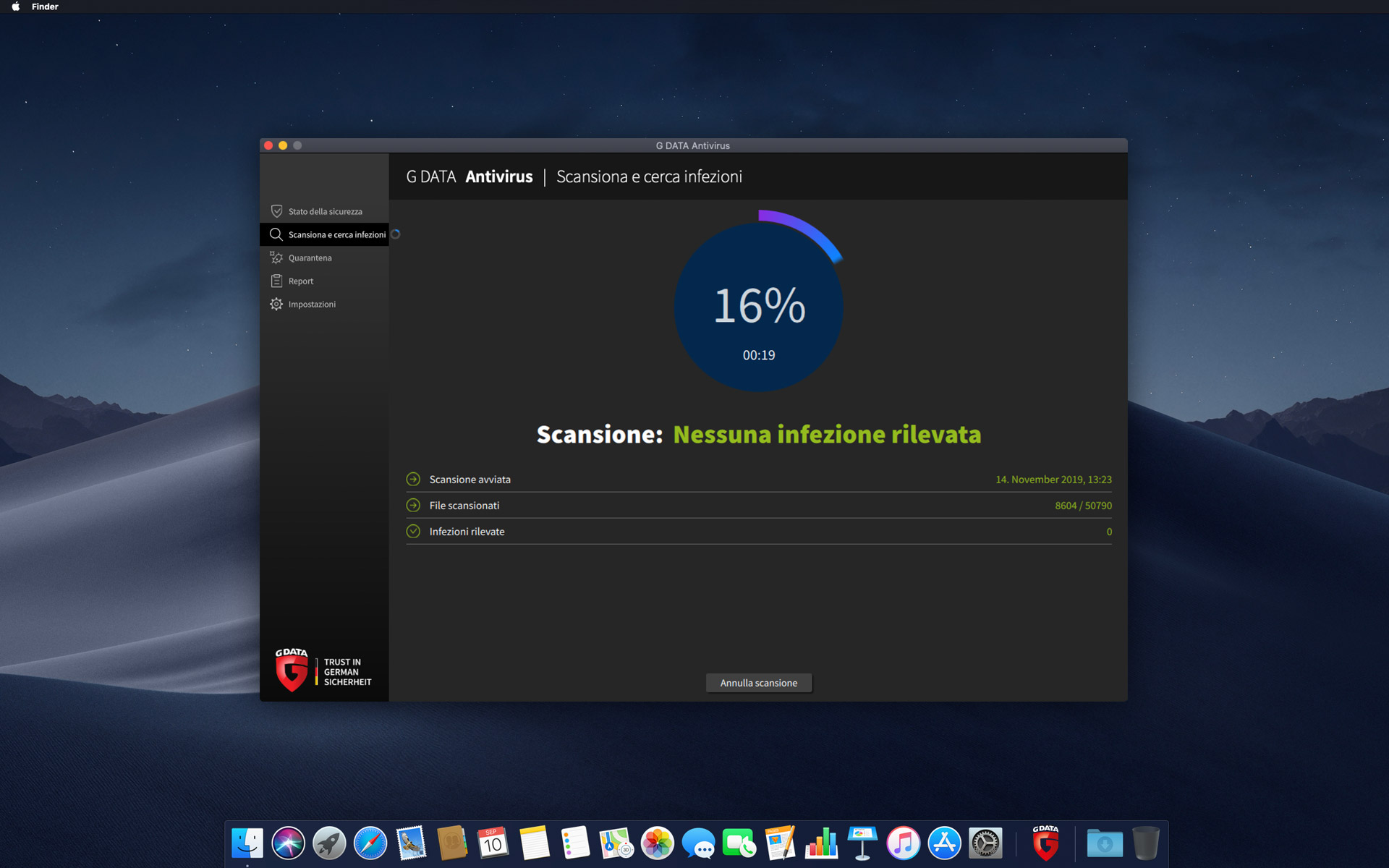
Task: Open Safari from the Dock
Action: [x=370, y=843]
